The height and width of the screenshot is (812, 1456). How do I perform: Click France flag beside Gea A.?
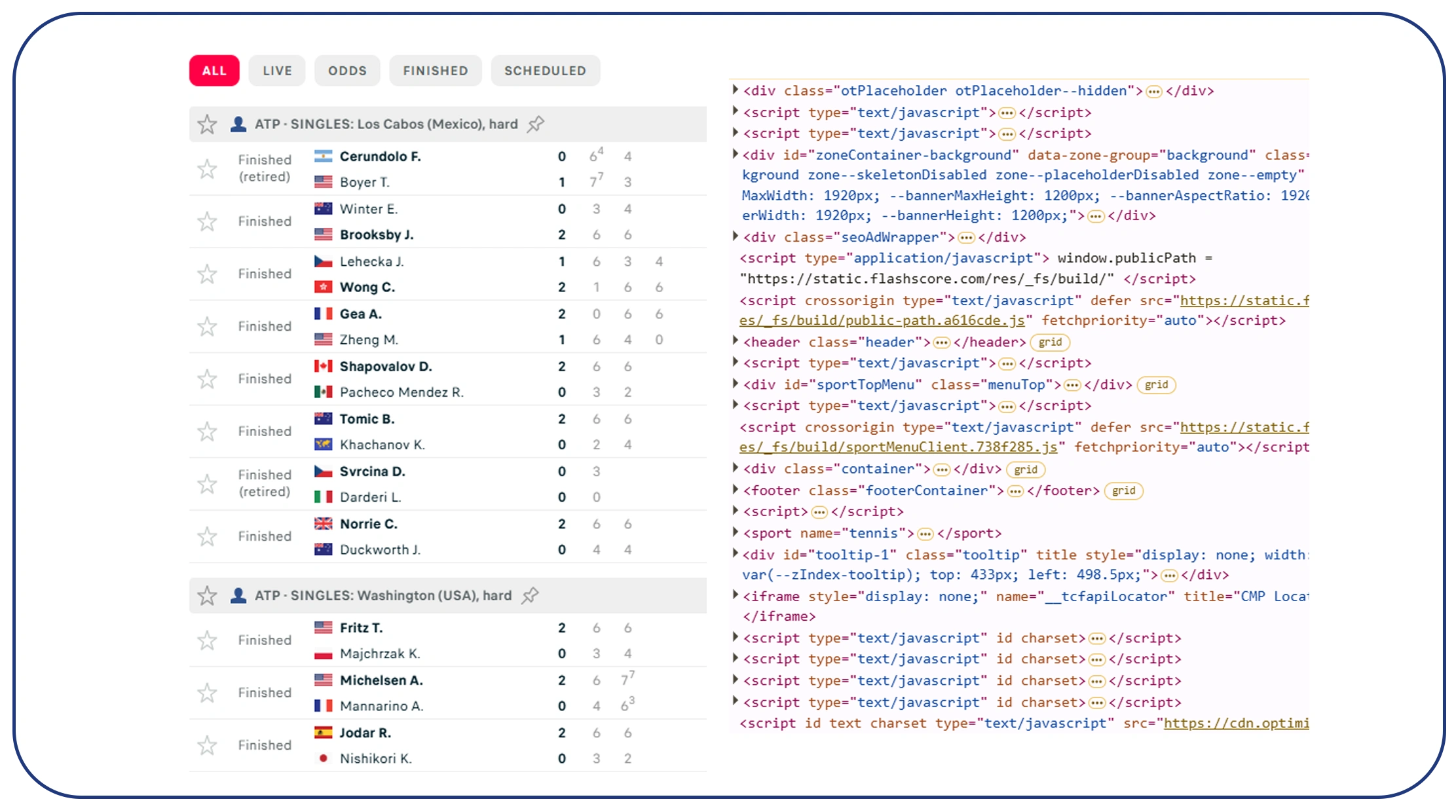coord(323,313)
